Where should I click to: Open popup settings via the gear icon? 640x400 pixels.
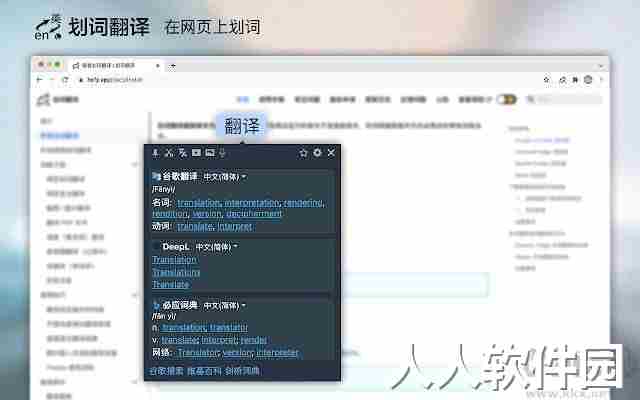coord(317,153)
